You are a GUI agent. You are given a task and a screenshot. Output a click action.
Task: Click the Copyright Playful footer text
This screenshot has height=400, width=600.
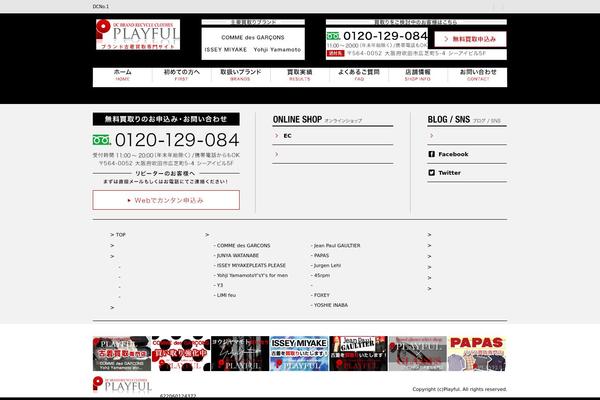click(460, 389)
